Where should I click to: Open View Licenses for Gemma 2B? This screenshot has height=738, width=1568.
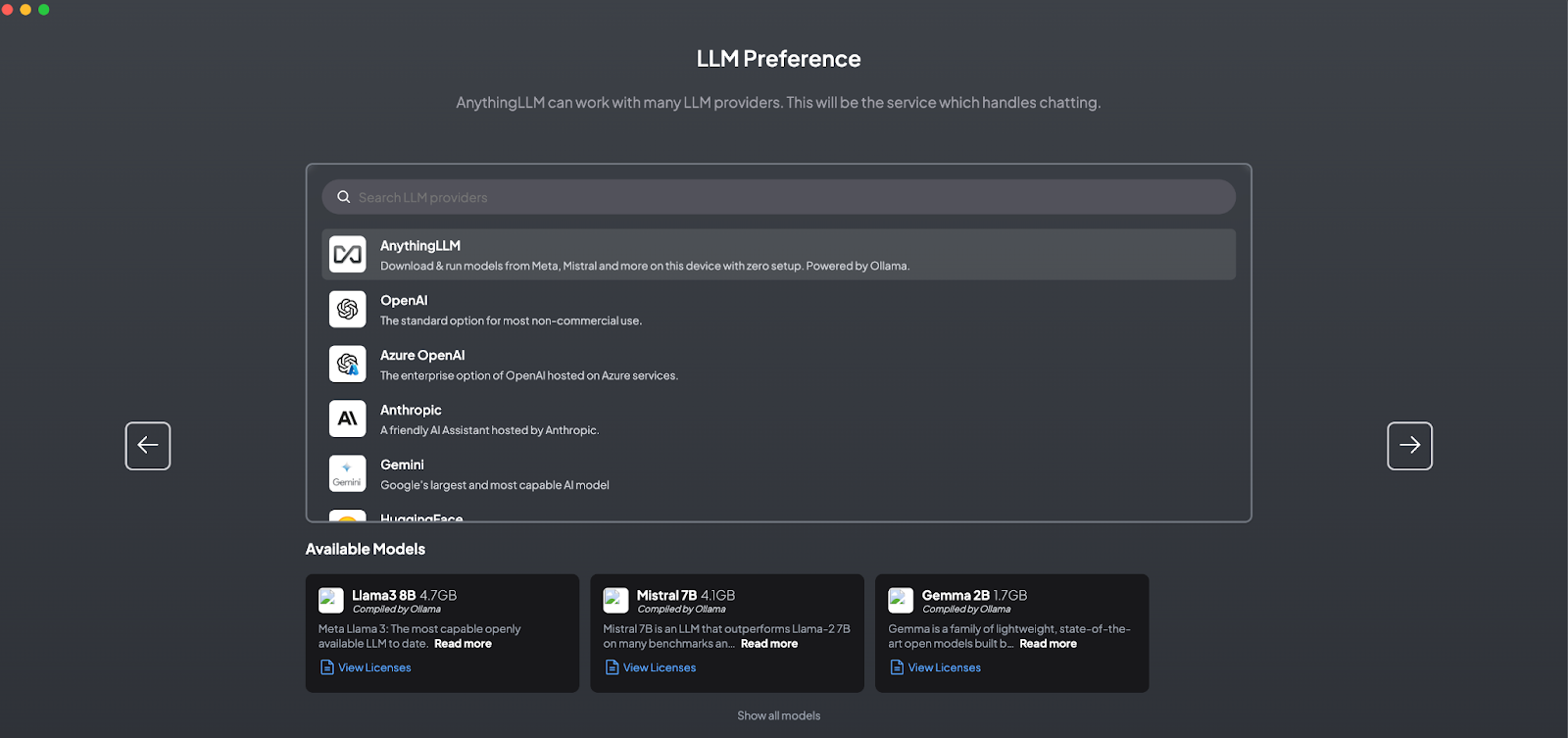(944, 667)
